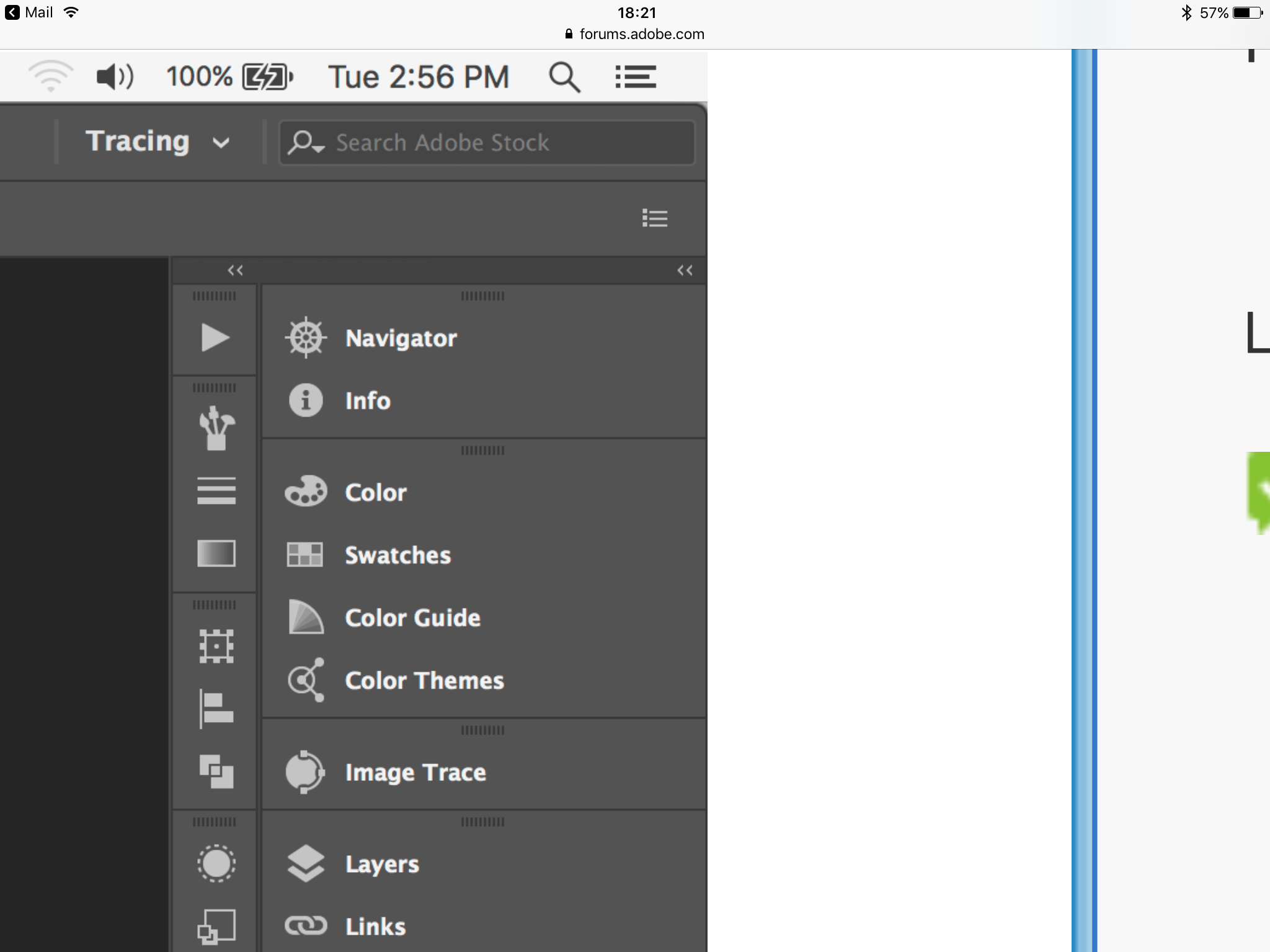Image resolution: width=1270 pixels, height=952 pixels.
Task: Collapse the expanded panel dock
Action: click(x=685, y=270)
